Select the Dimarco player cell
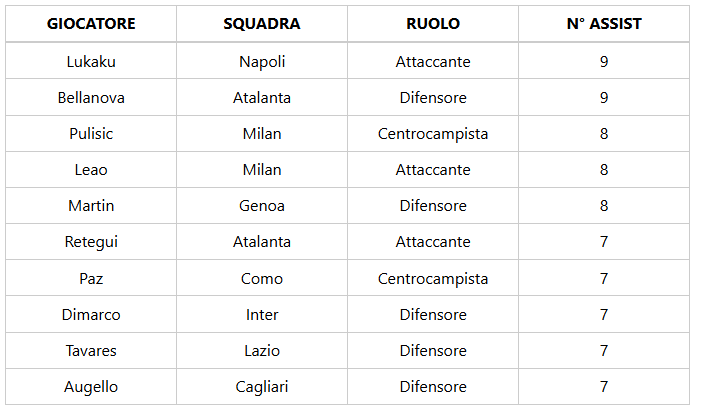The image size is (702, 410). (x=91, y=315)
